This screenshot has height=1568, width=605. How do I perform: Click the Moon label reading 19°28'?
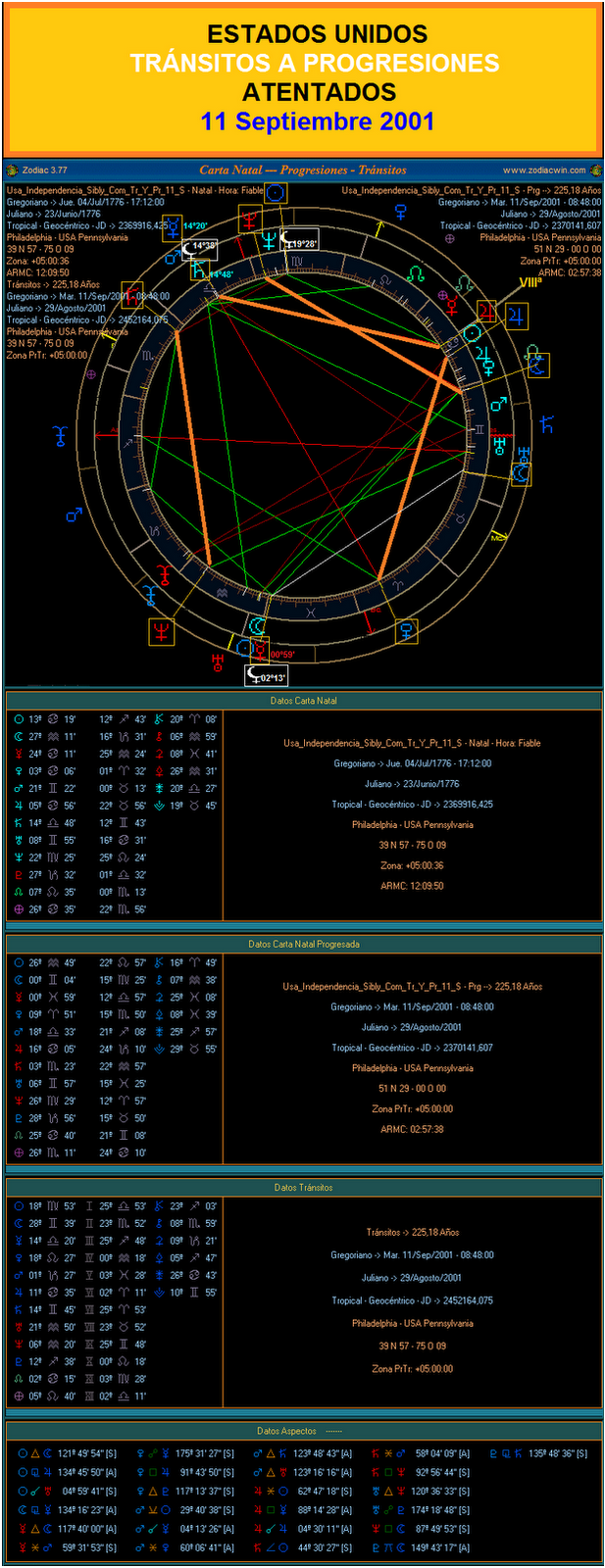(300, 240)
